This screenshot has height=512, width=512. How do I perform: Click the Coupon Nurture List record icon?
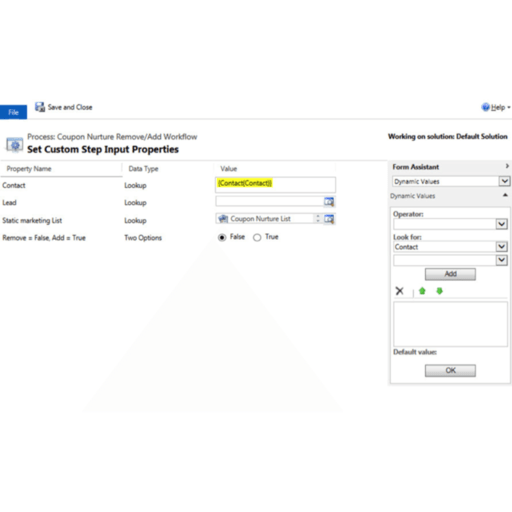(x=223, y=219)
